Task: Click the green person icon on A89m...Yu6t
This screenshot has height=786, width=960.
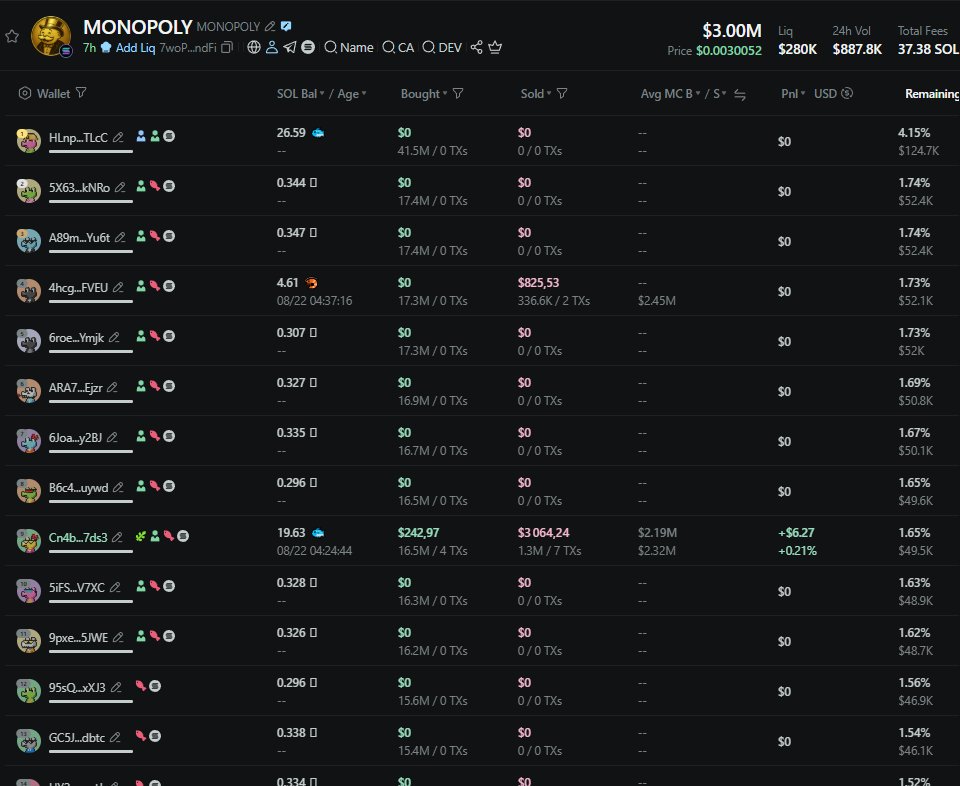Action: (x=141, y=236)
